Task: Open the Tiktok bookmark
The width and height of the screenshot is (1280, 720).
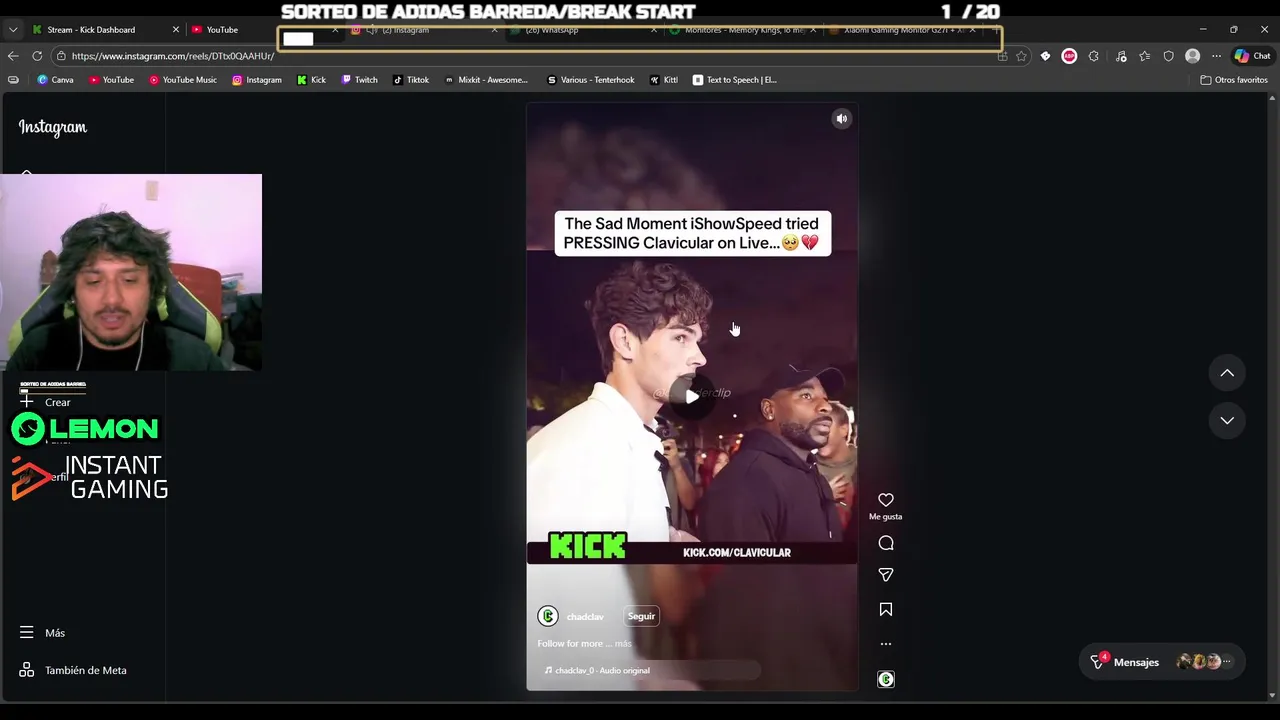Action: tap(411, 80)
